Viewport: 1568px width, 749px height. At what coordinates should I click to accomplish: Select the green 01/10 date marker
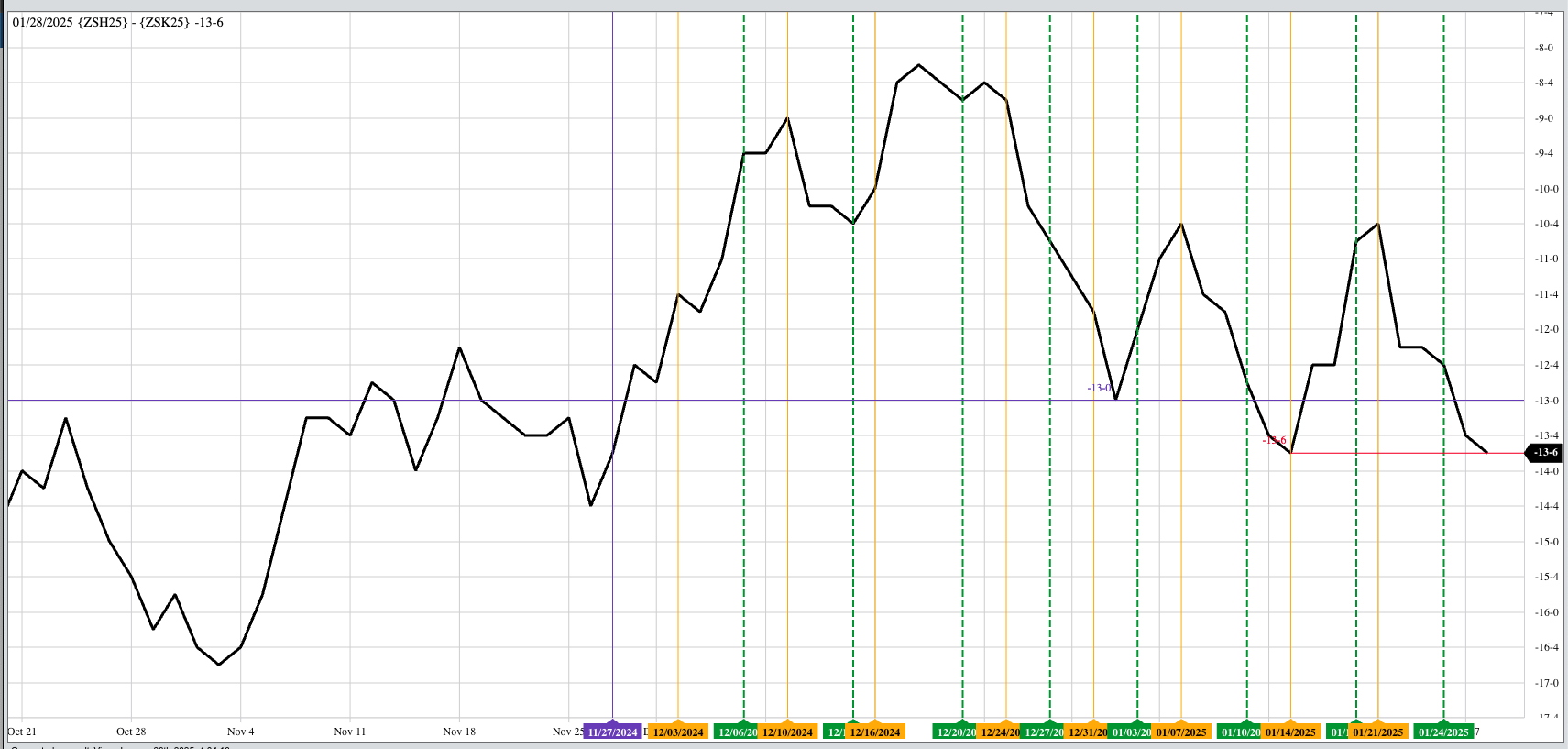[x=1240, y=732]
